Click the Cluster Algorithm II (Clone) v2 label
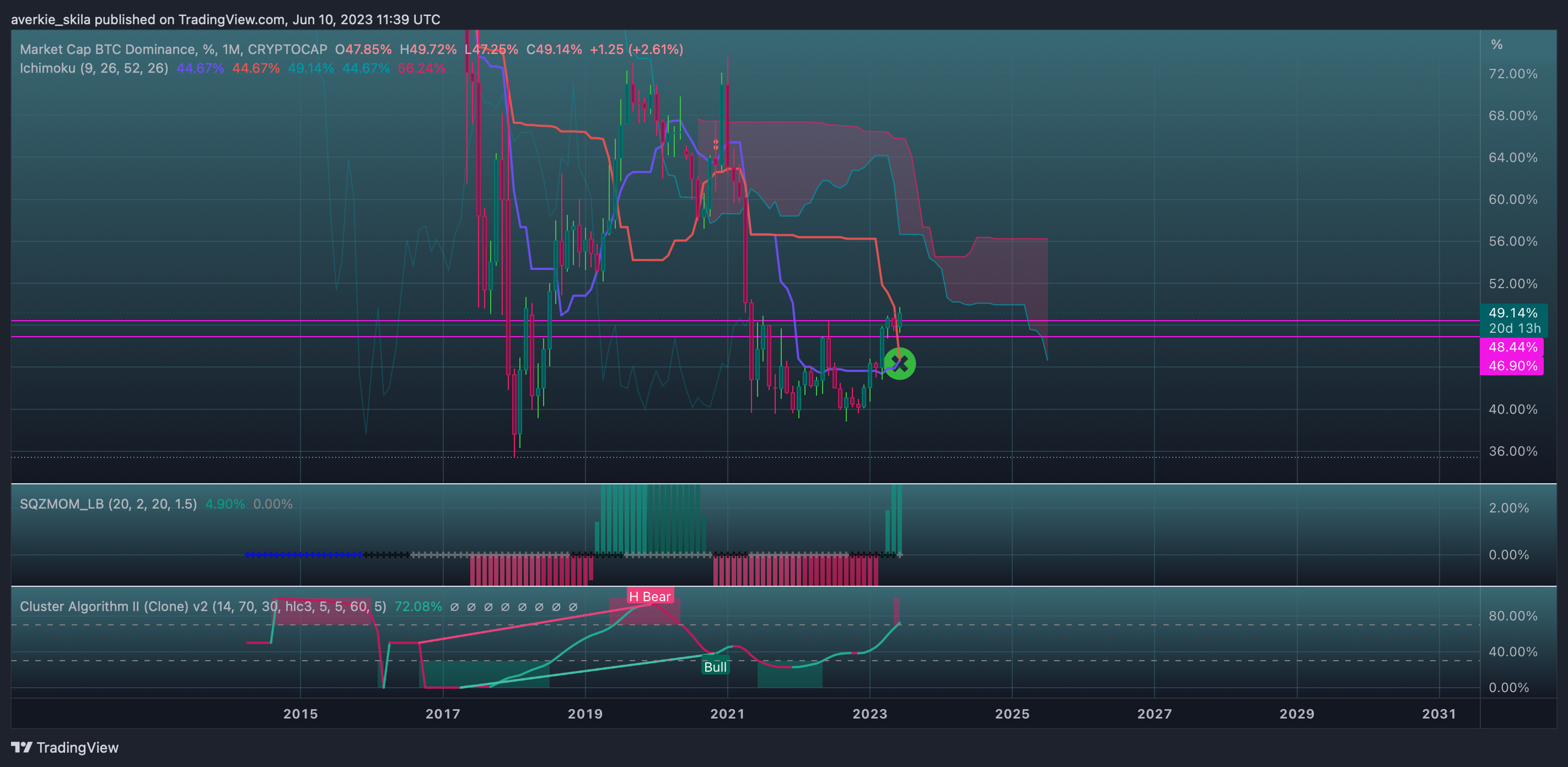The height and width of the screenshot is (767, 1568). click(203, 607)
